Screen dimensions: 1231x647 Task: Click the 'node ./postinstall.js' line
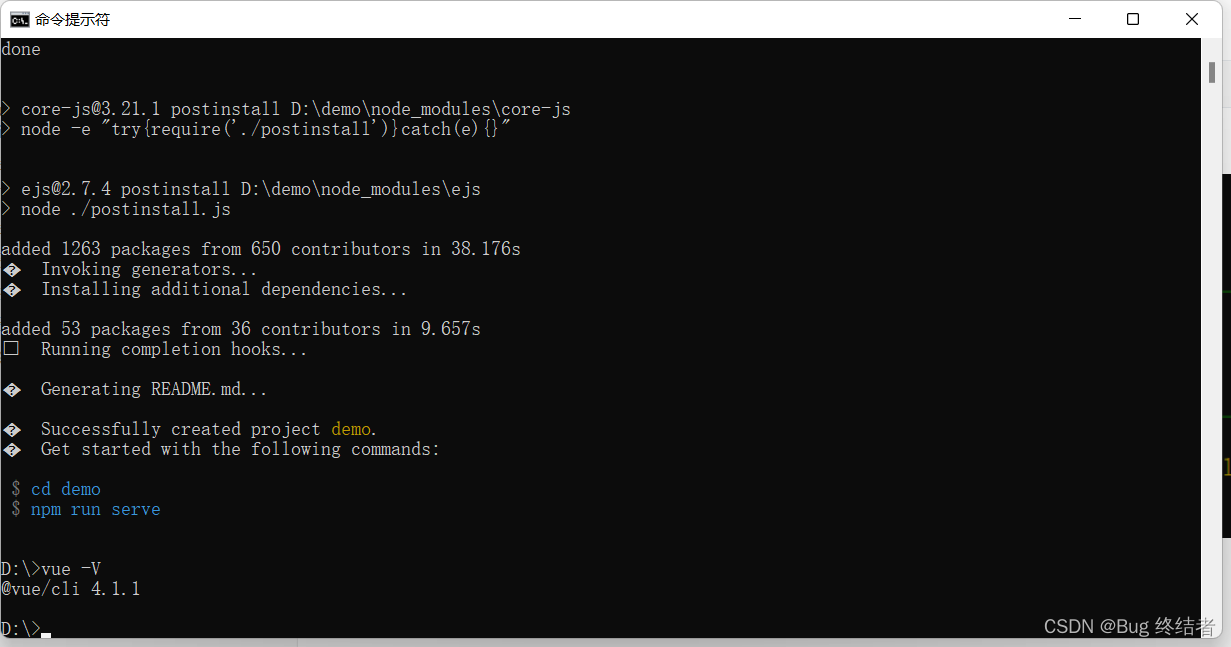click(x=125, y=209)
